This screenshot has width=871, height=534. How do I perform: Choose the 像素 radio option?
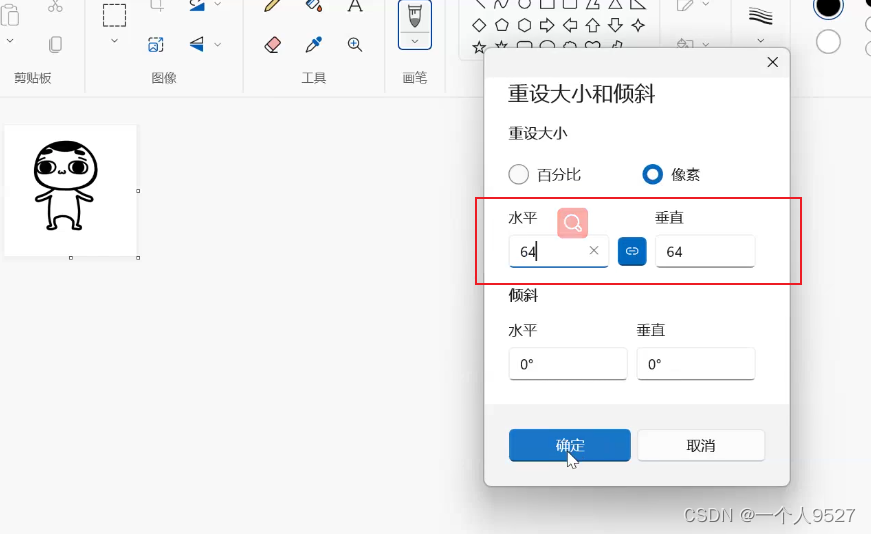tap(653, 174)
